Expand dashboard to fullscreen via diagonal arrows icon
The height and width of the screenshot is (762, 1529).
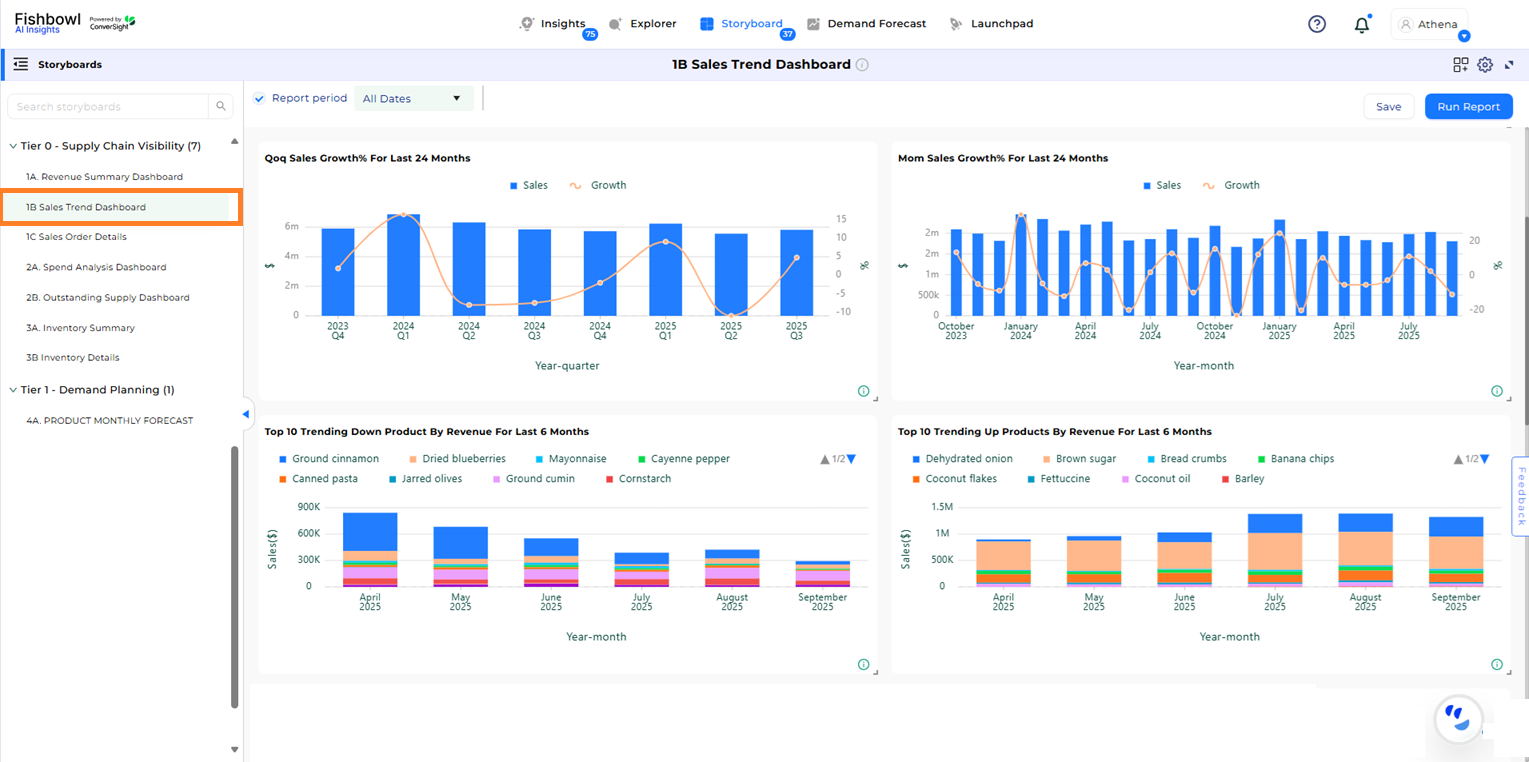(1509, 64)
